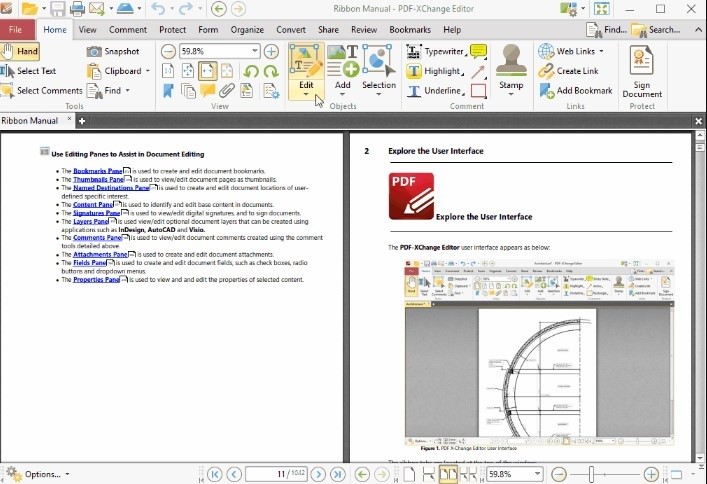Viewport: 707px width, 484px height.
Task: Open the Options... menu
Action: (x=38, y=474)
